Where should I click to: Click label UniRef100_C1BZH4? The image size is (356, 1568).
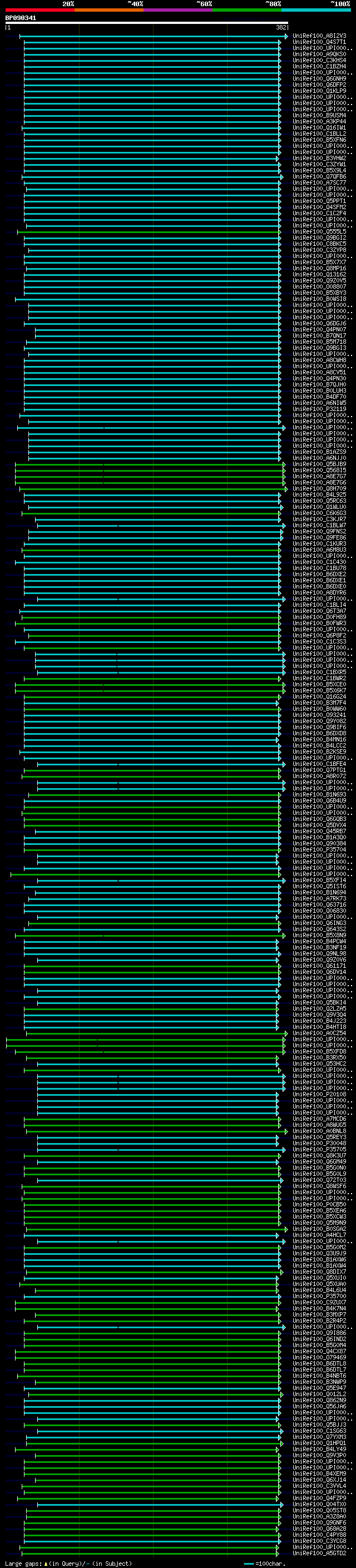tap(319, 66)
